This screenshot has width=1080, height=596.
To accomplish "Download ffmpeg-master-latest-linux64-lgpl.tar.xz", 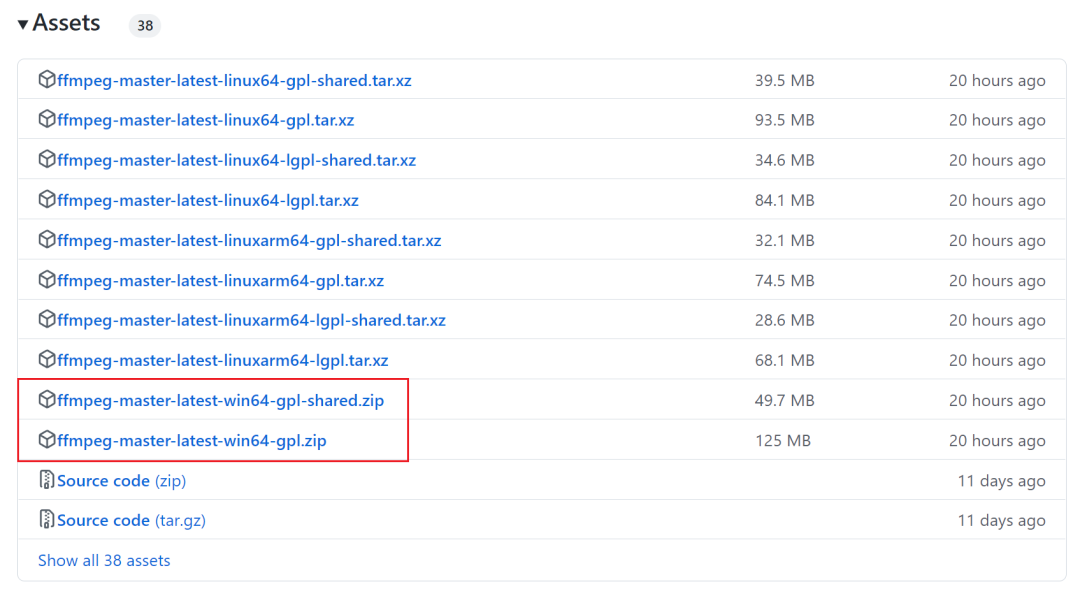I will pos(208,201).
